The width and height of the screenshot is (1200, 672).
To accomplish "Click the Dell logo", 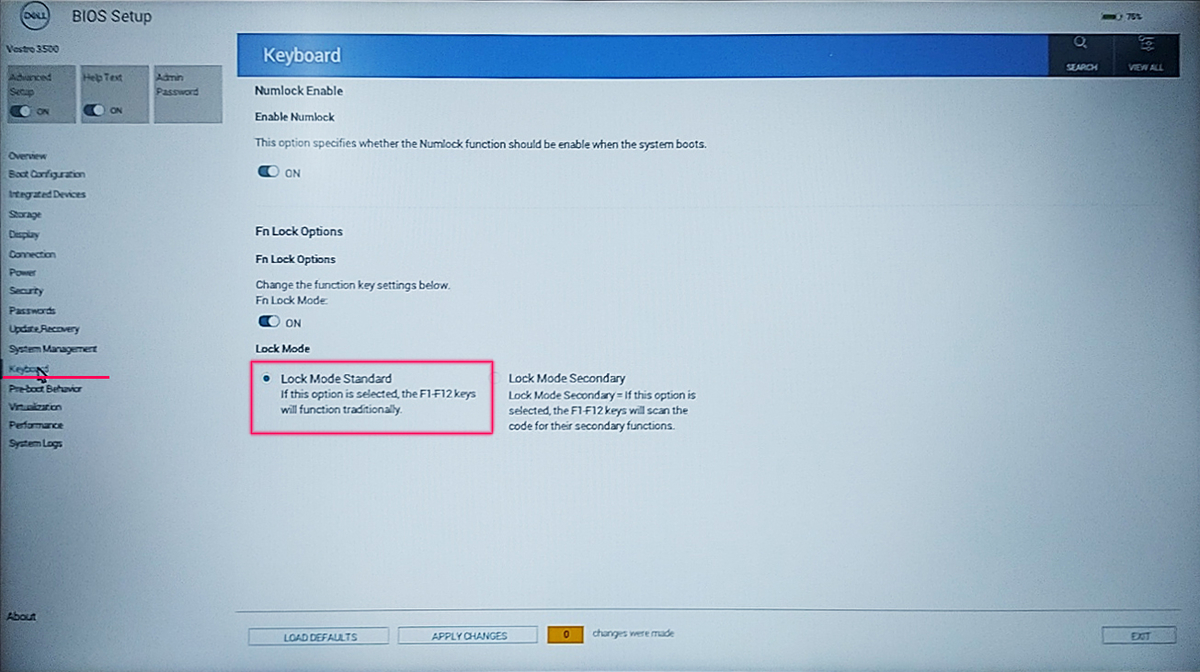I will click(x=35, y=16).
